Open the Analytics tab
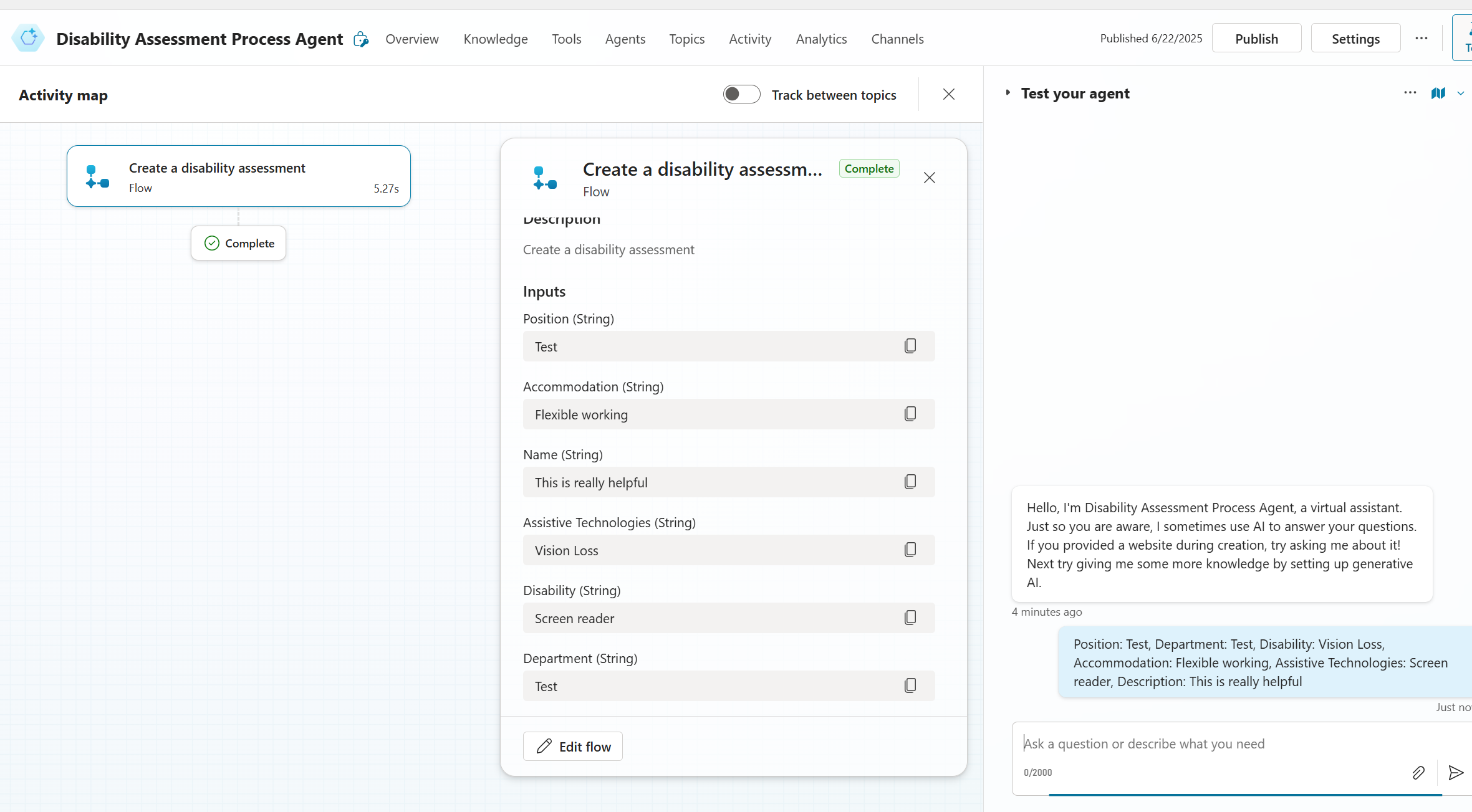 (821, 39)
